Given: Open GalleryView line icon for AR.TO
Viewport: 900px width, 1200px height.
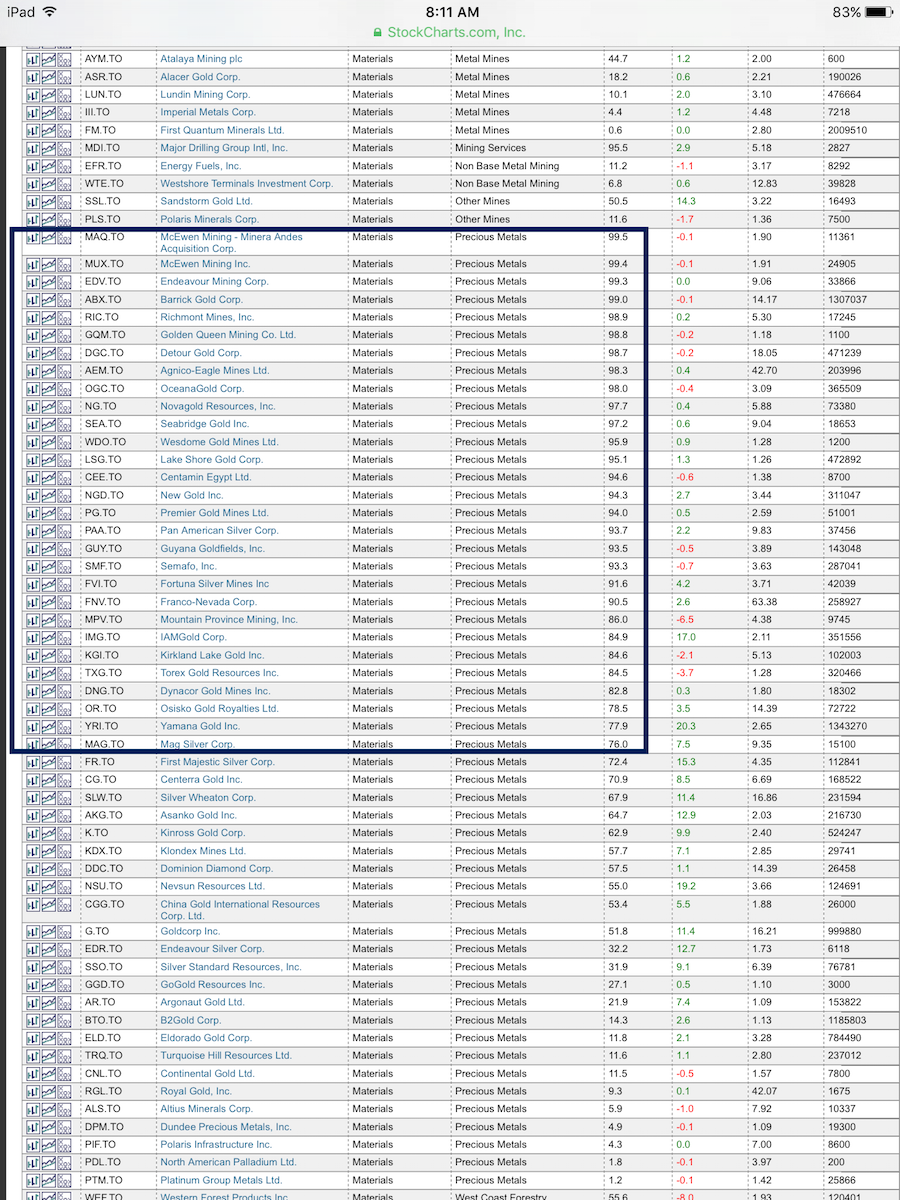Looking at the screenshot, I should tap(48, 1002).
